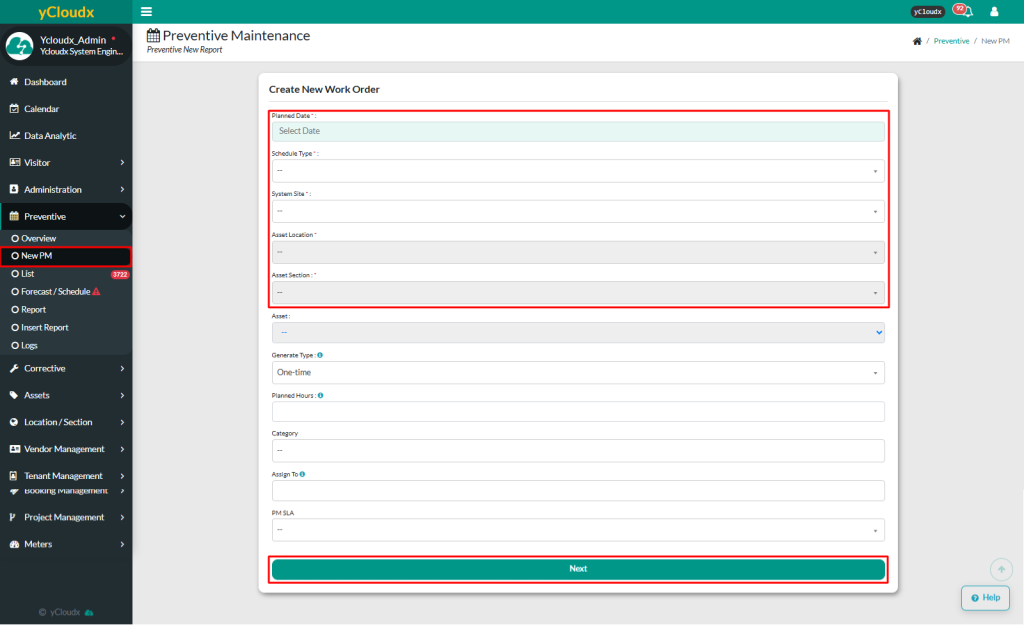Expand the Corrective sidebar menu
The width and height of the screenshot is (1024, 625).
point(66,368)
